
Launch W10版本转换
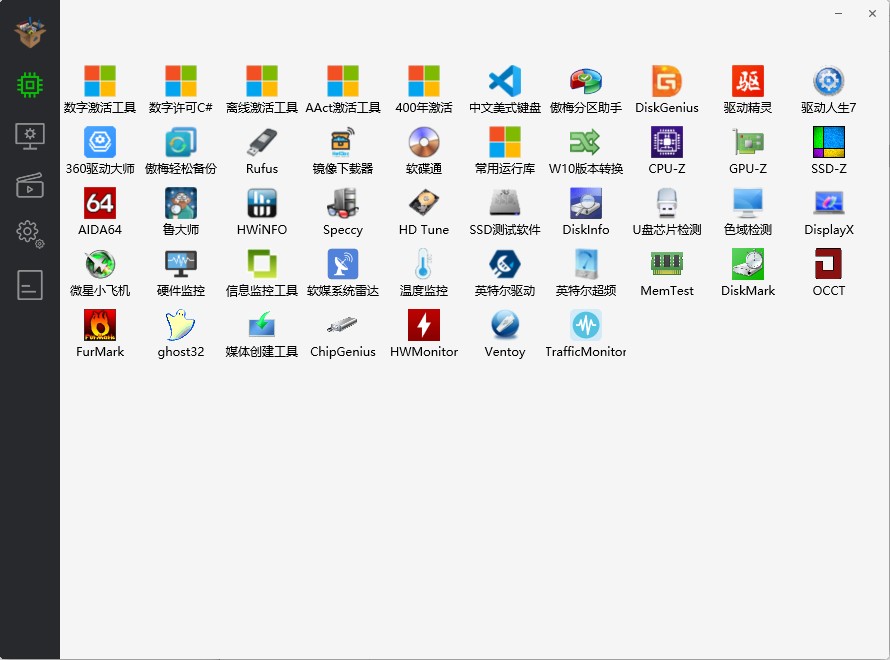pyautogui.click(x=586, y=151)
